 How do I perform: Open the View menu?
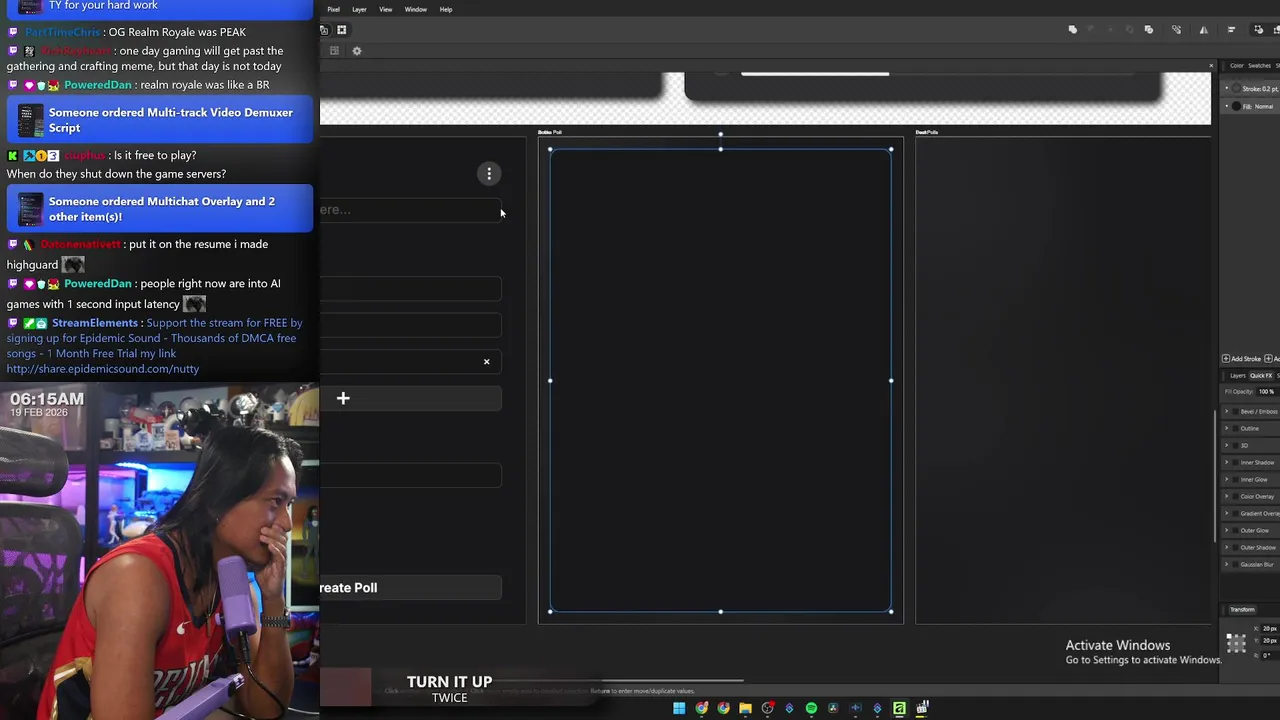385,10
